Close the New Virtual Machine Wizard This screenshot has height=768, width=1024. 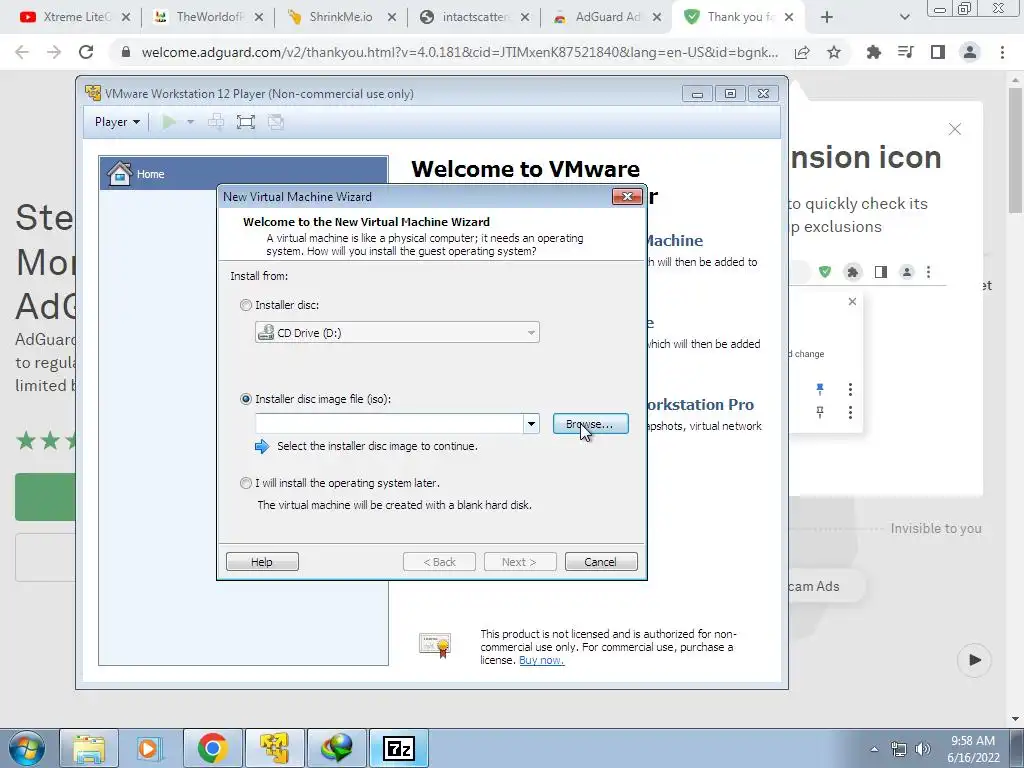(627, 197)
